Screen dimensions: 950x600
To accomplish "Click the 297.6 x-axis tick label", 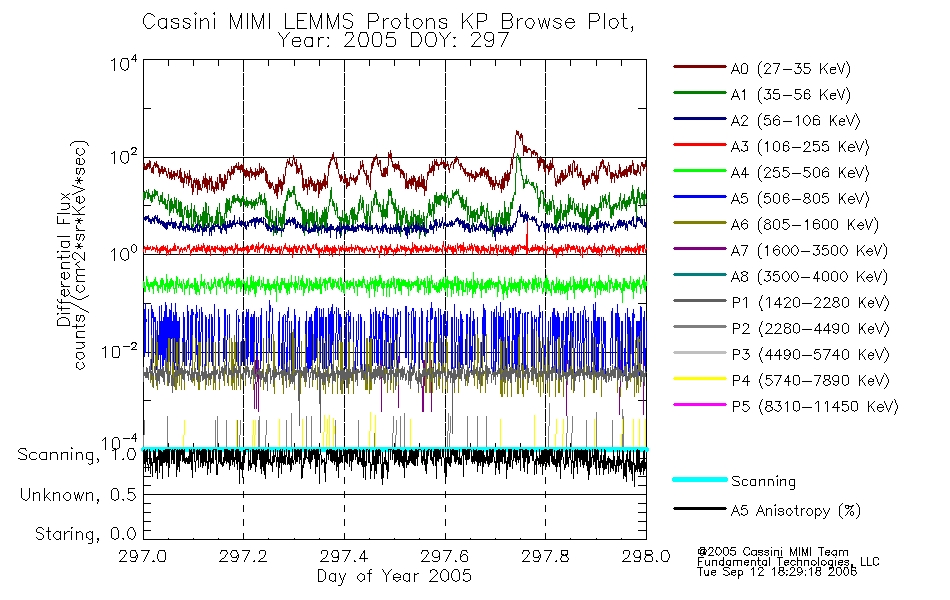I will pos(445,556).
